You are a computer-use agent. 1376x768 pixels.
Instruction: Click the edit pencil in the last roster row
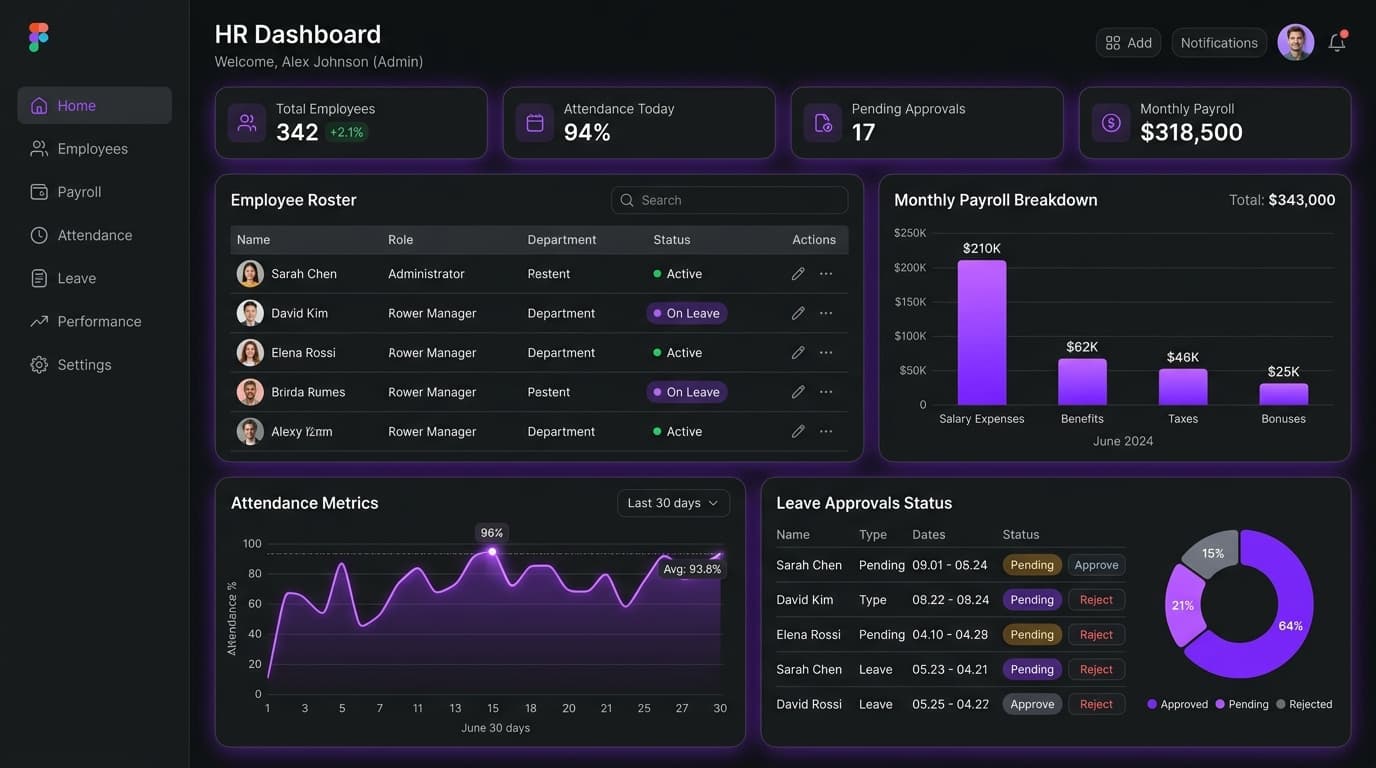pyautogui.click(x=798, y=432)
